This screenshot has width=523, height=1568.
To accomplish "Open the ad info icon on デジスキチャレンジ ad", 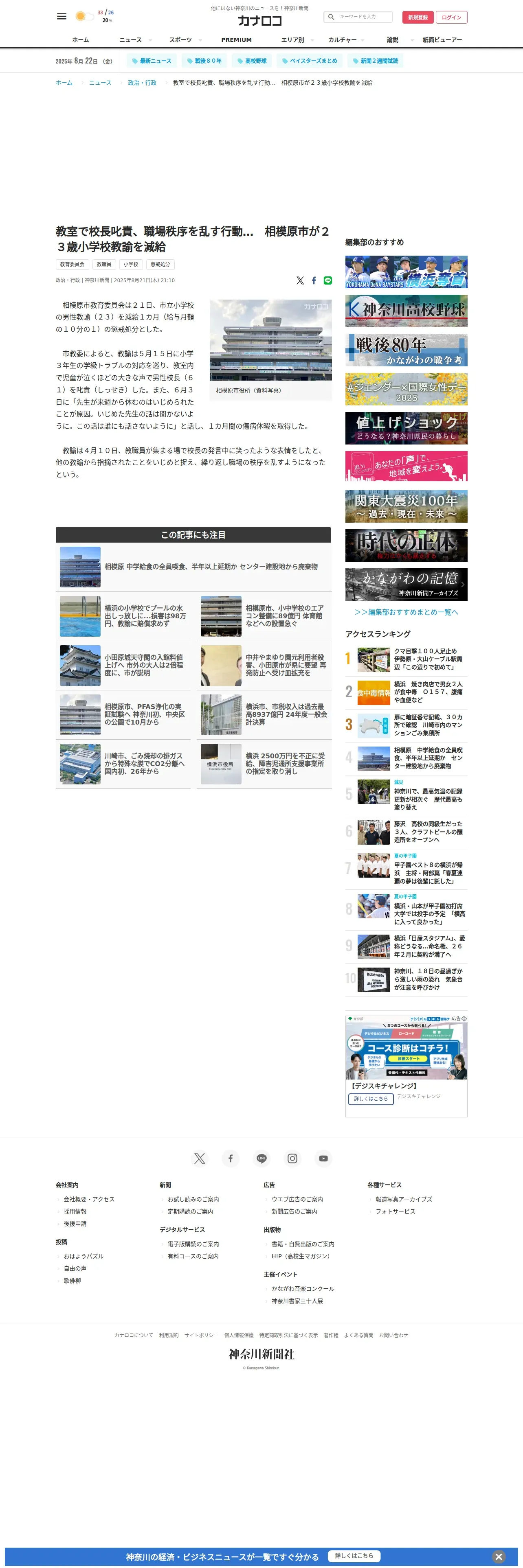I will (464, 1018).
